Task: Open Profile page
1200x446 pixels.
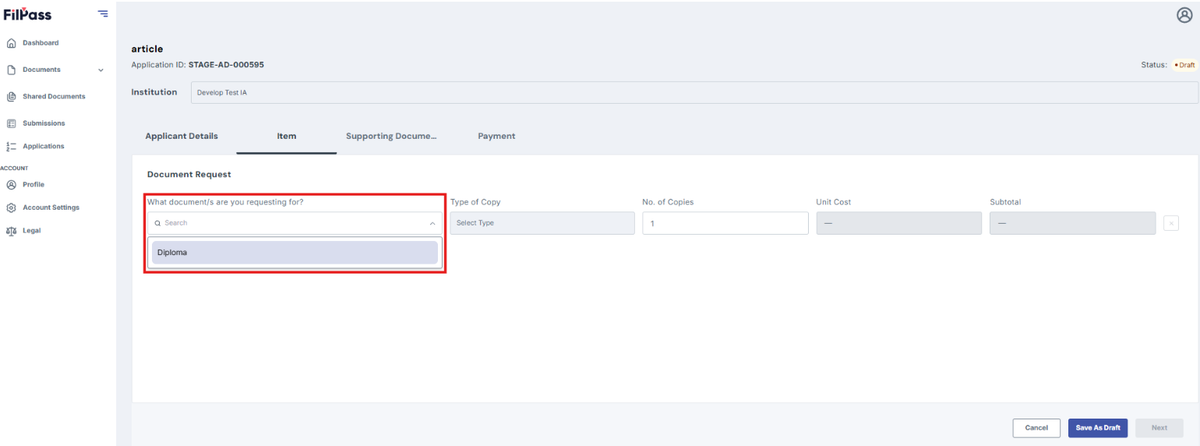Action: click(x=33, y=185)
